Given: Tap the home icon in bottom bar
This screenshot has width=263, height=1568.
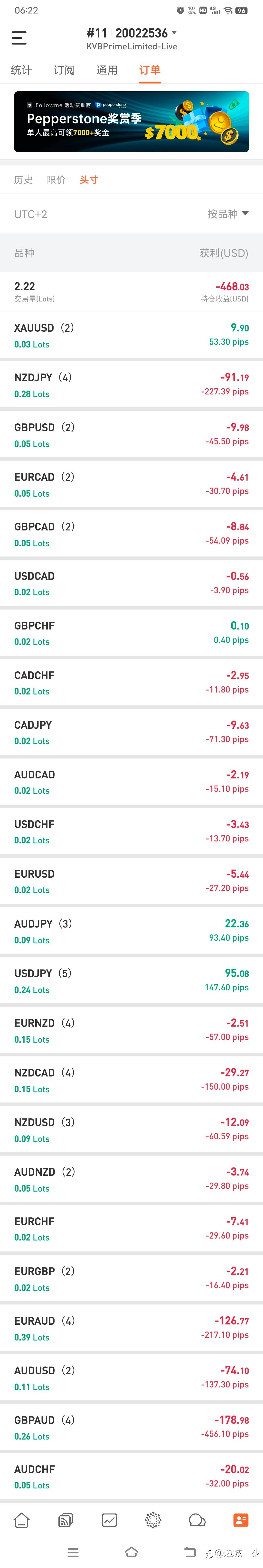Looking at the screenshot, I should coord(22,1520).
